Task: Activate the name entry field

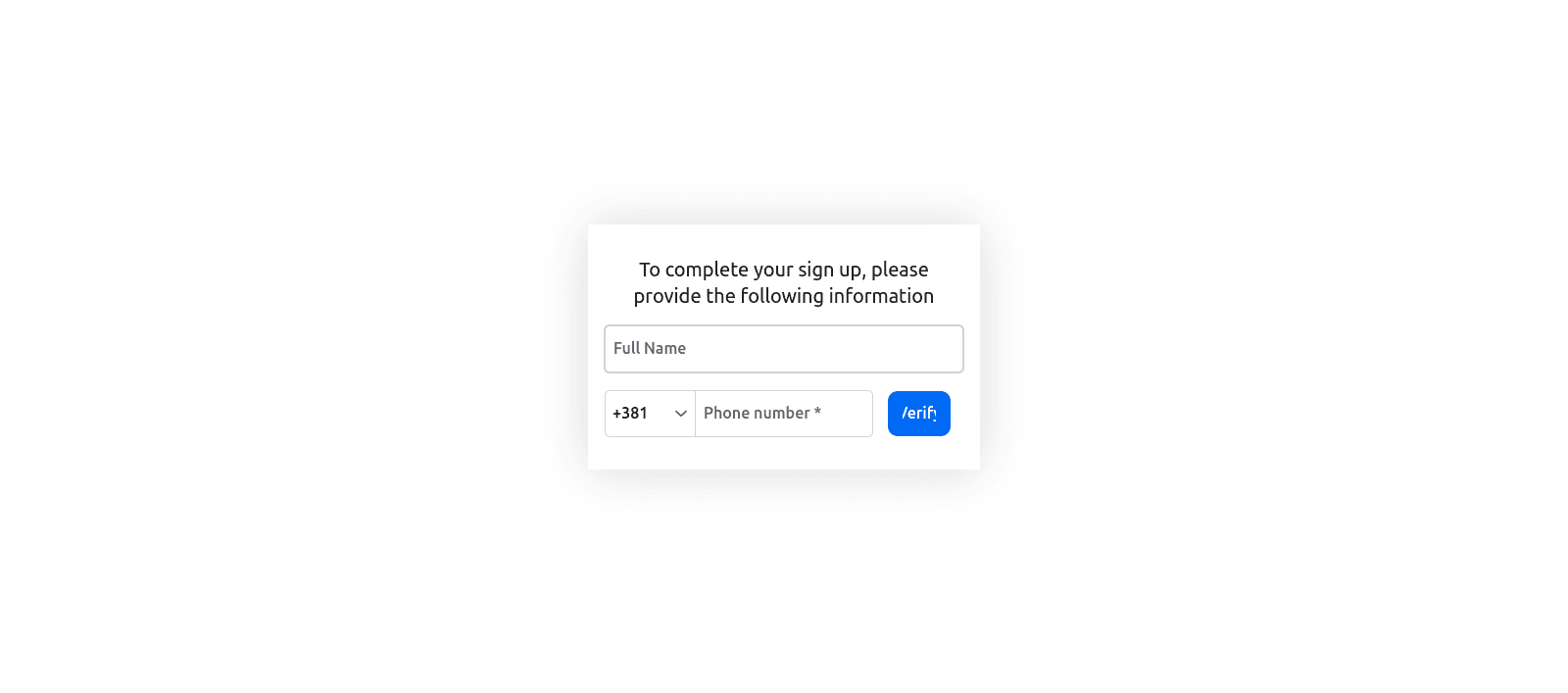Action: [x=783, y=349]
